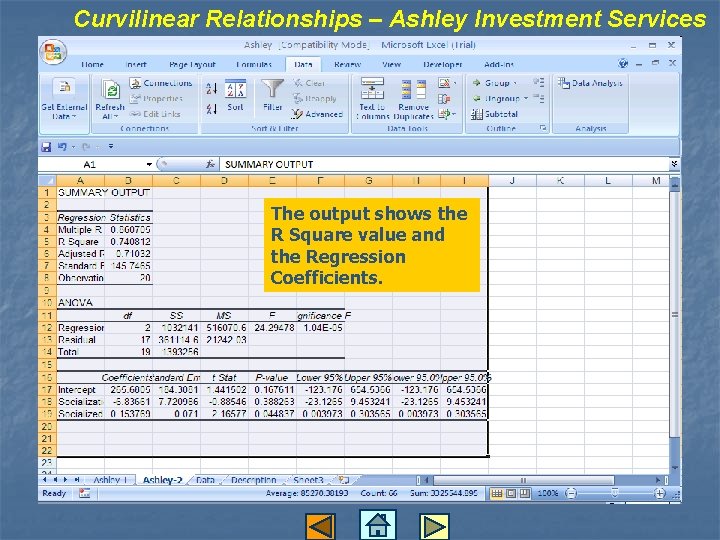Click Remove Duplicates
This screenshot has width=720, height=540.
point(413,99)
